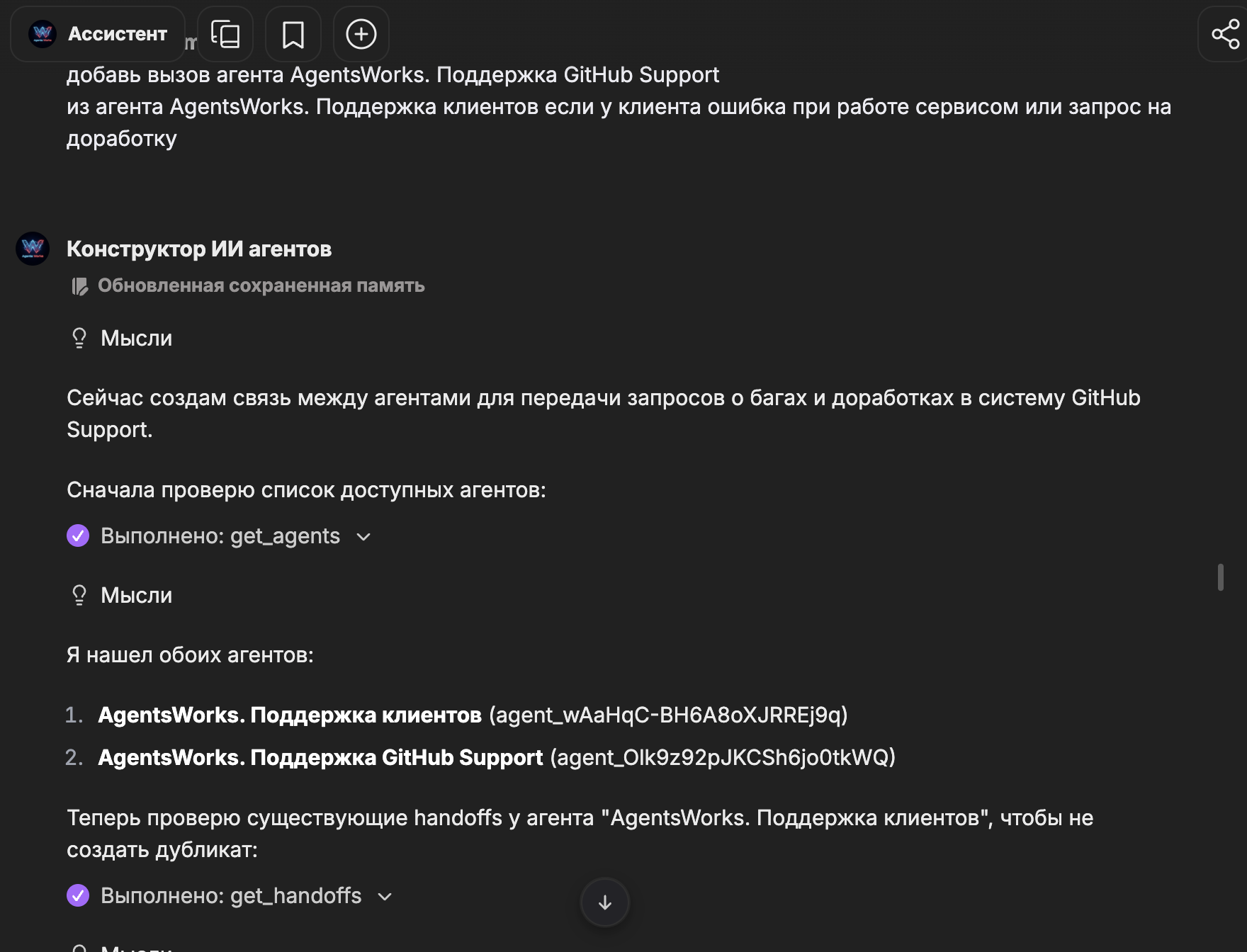The width and height of the screenshot is (1247, 952).
Task: Click the bookmark icon in the toolbar
Action: coord(293,34)
